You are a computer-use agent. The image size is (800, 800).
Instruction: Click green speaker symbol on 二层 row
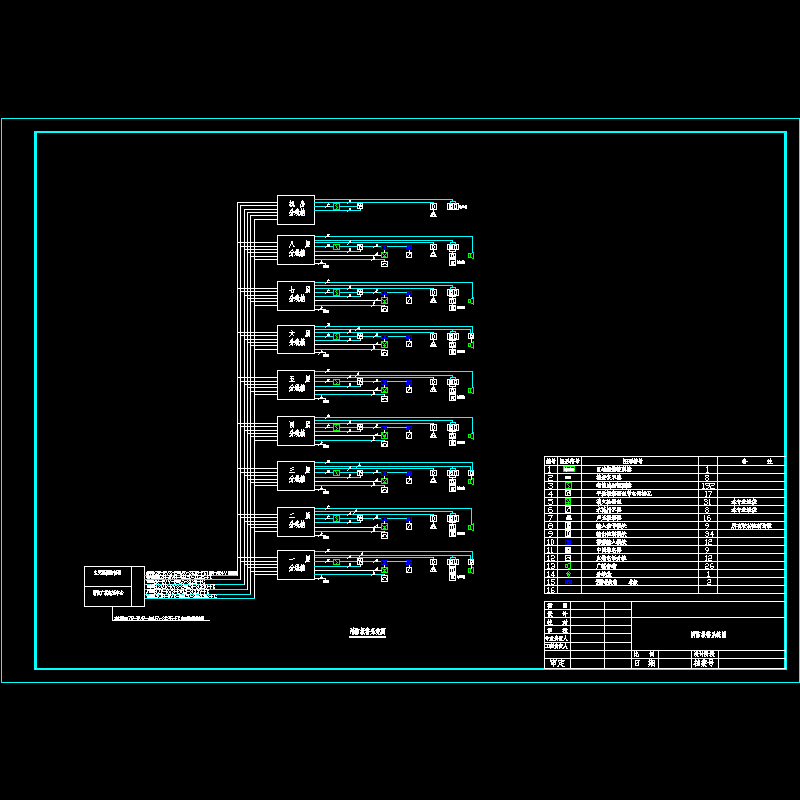(x=471, y=527)
